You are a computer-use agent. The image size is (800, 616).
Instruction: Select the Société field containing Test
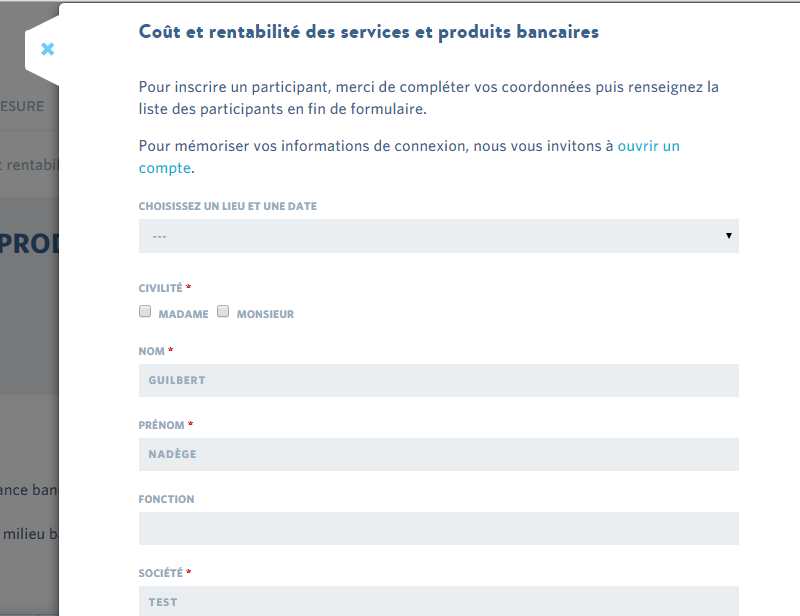point(438,601)
